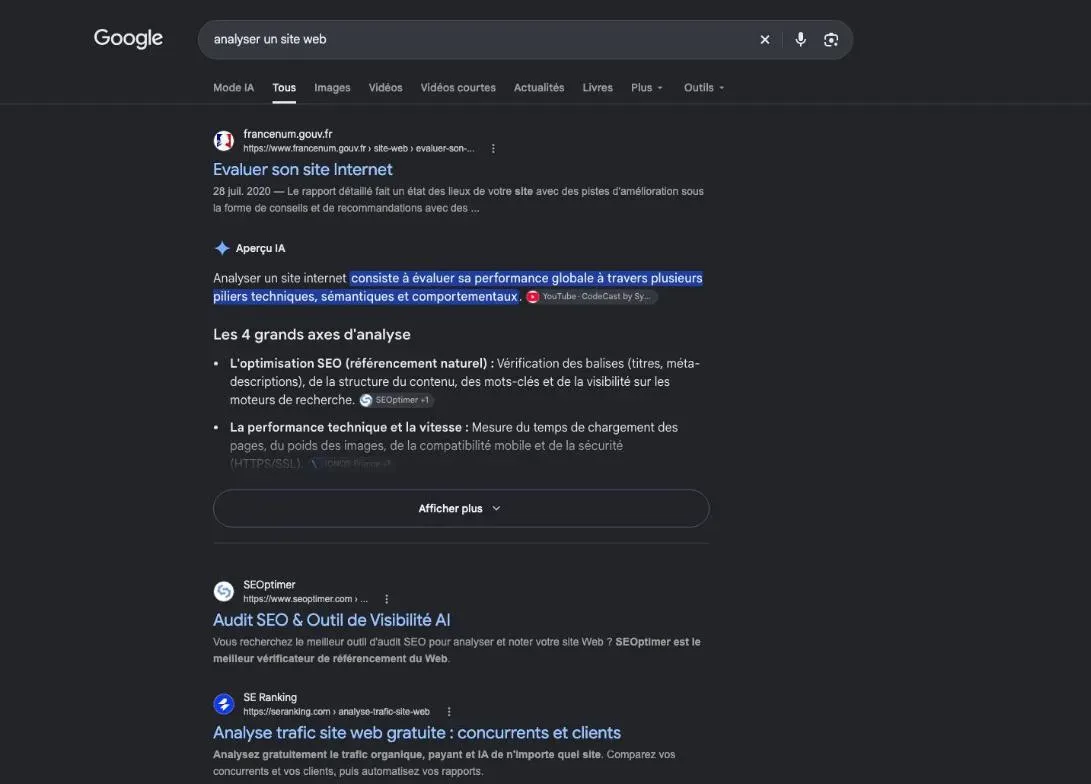Open 'Evaluer son site Internet' result
Screen dimensions: 1091x784
click(x=303, y=170)
